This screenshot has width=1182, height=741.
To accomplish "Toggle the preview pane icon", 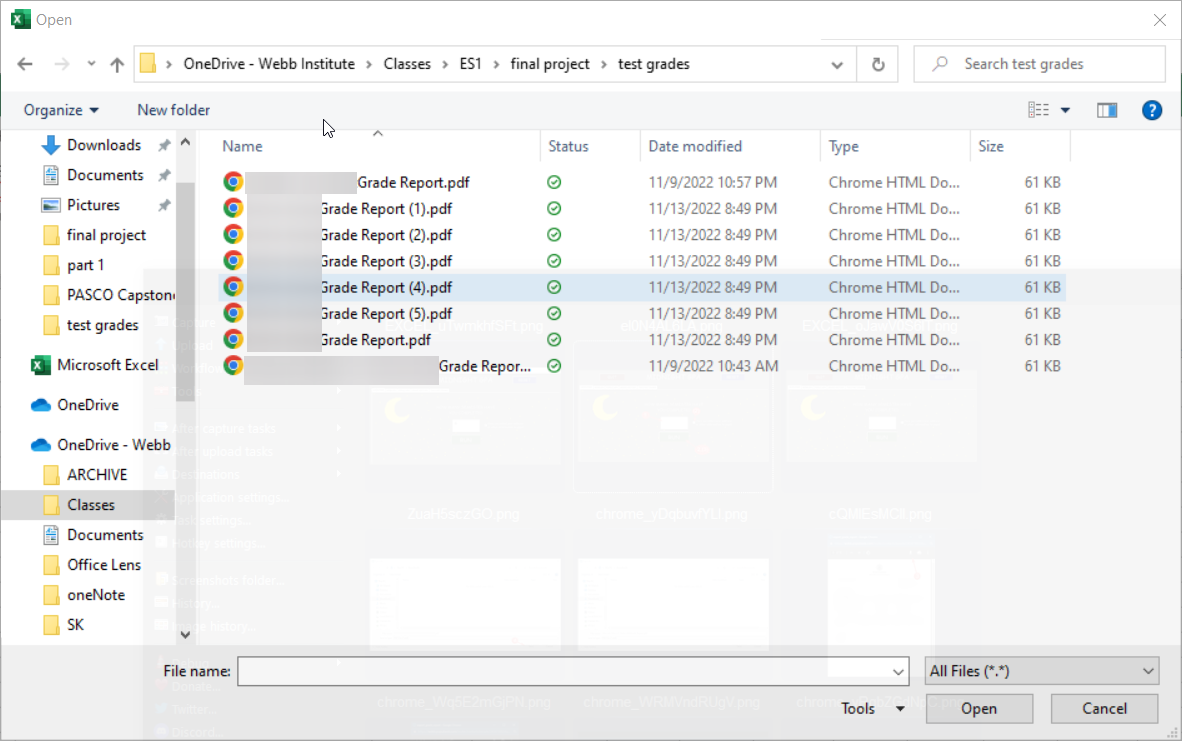I will 1106,110.
